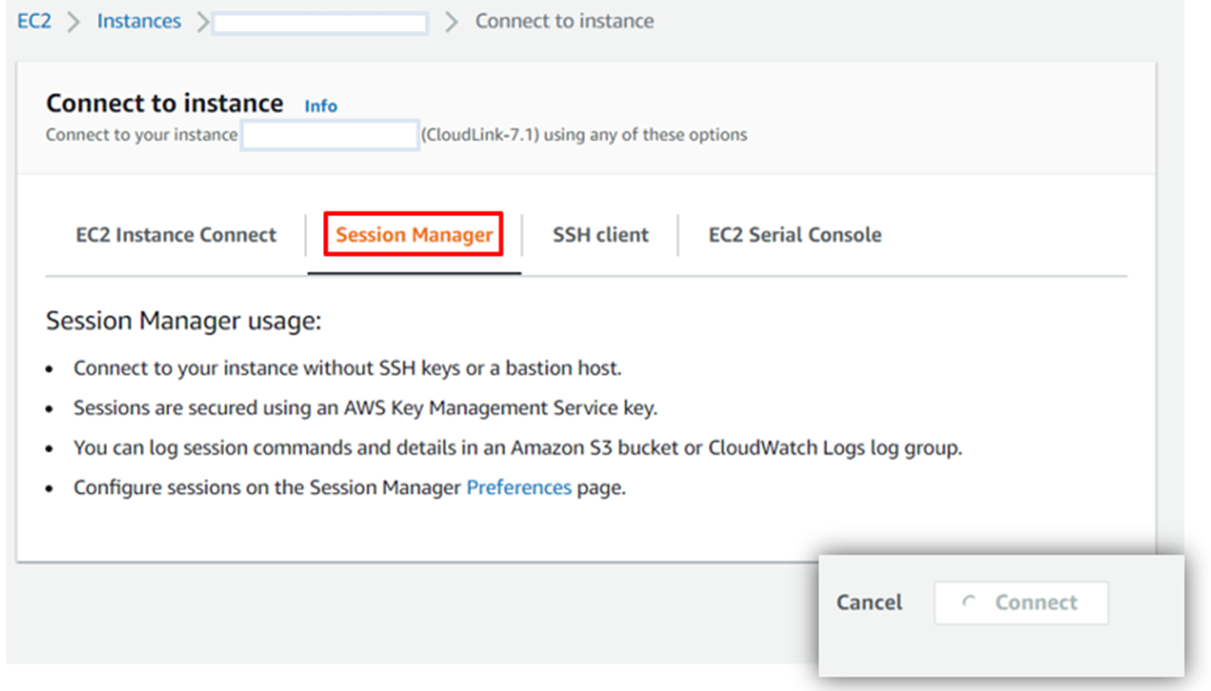Click the loading spinner inside Connect button

point(967,602)
